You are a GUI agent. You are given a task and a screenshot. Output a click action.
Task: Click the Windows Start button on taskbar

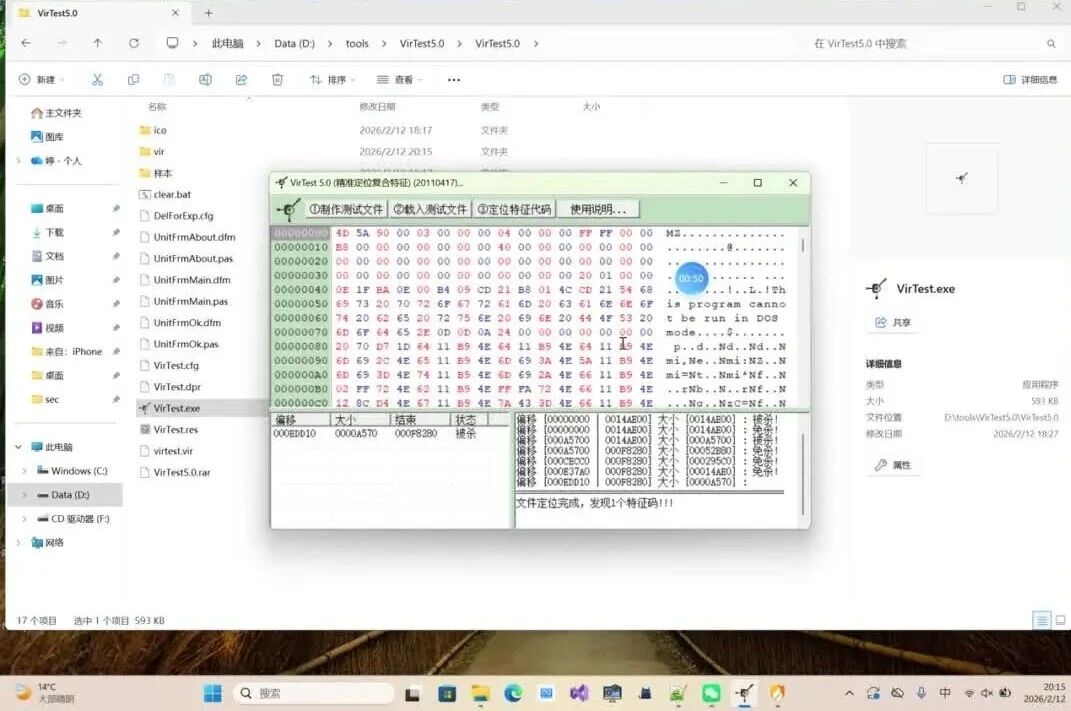click(212, 693)
